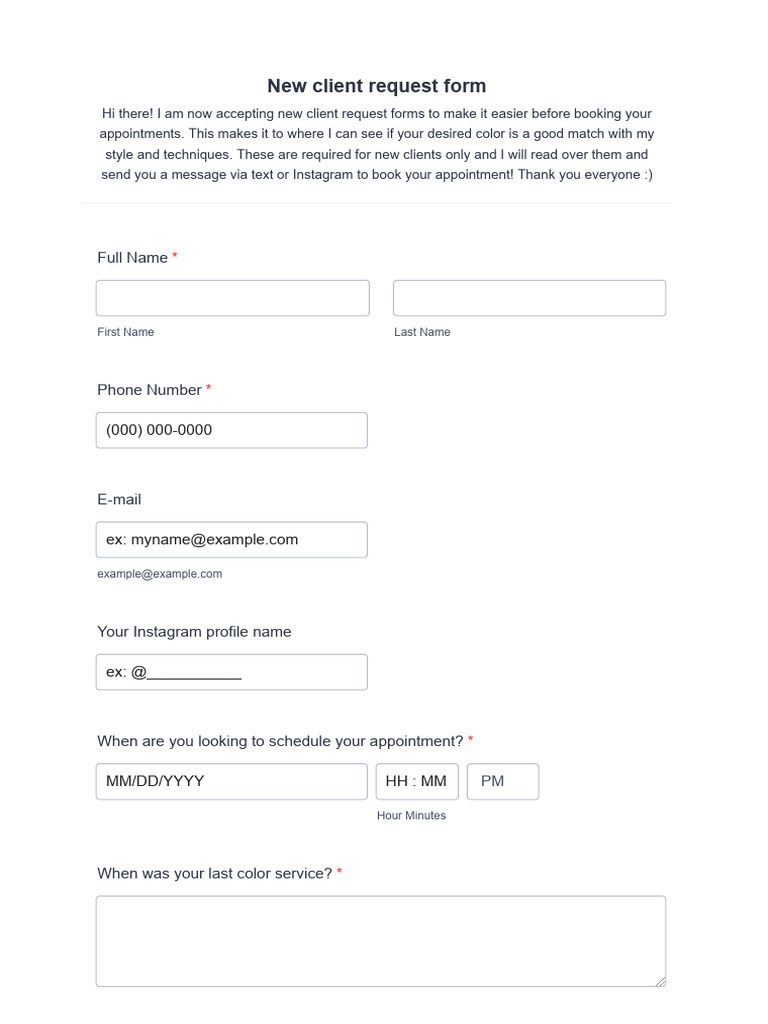The height and width of the screenshot is (1024, 768).
Task: Click the "E-mail" field label
Action: [119, 499]
